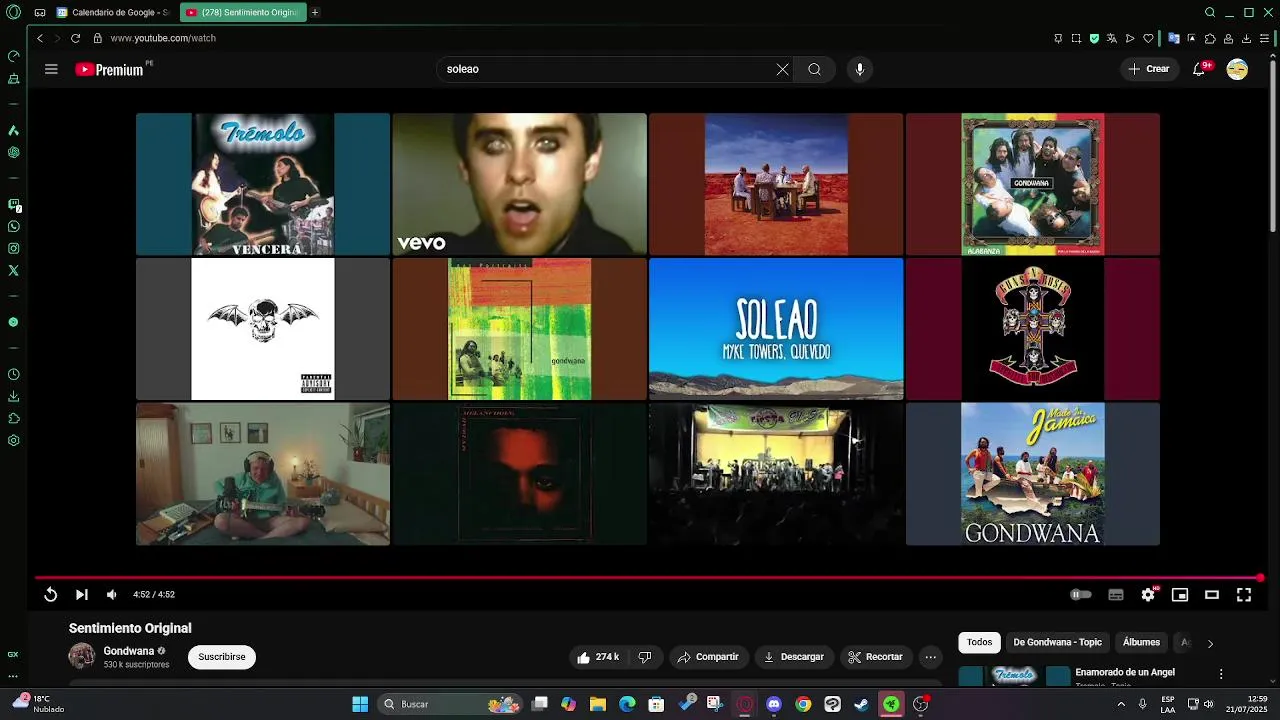Open the YouTube guide hamburger menu

click(51, 69)
